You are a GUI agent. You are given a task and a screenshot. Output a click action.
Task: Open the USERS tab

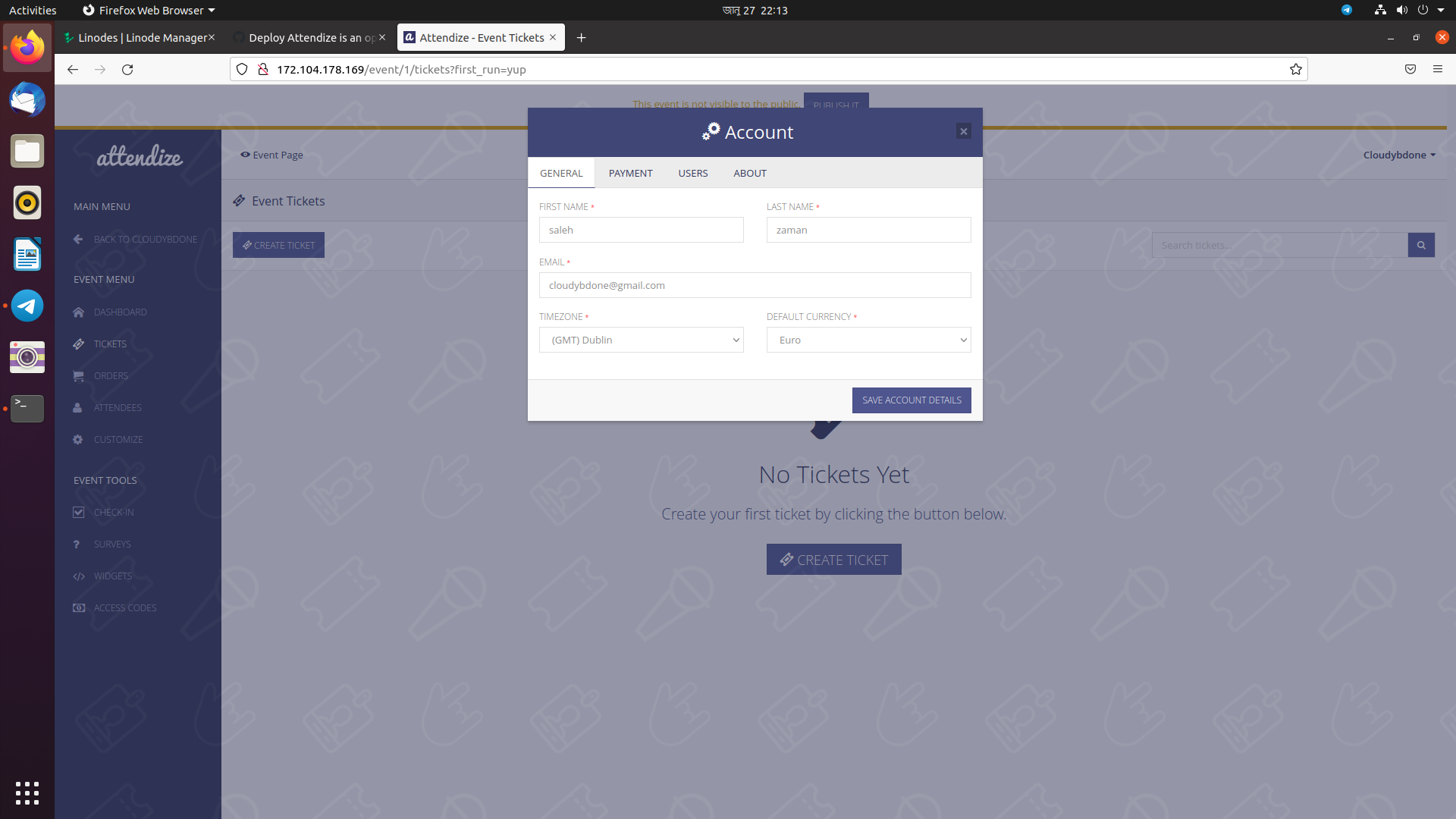693,173
